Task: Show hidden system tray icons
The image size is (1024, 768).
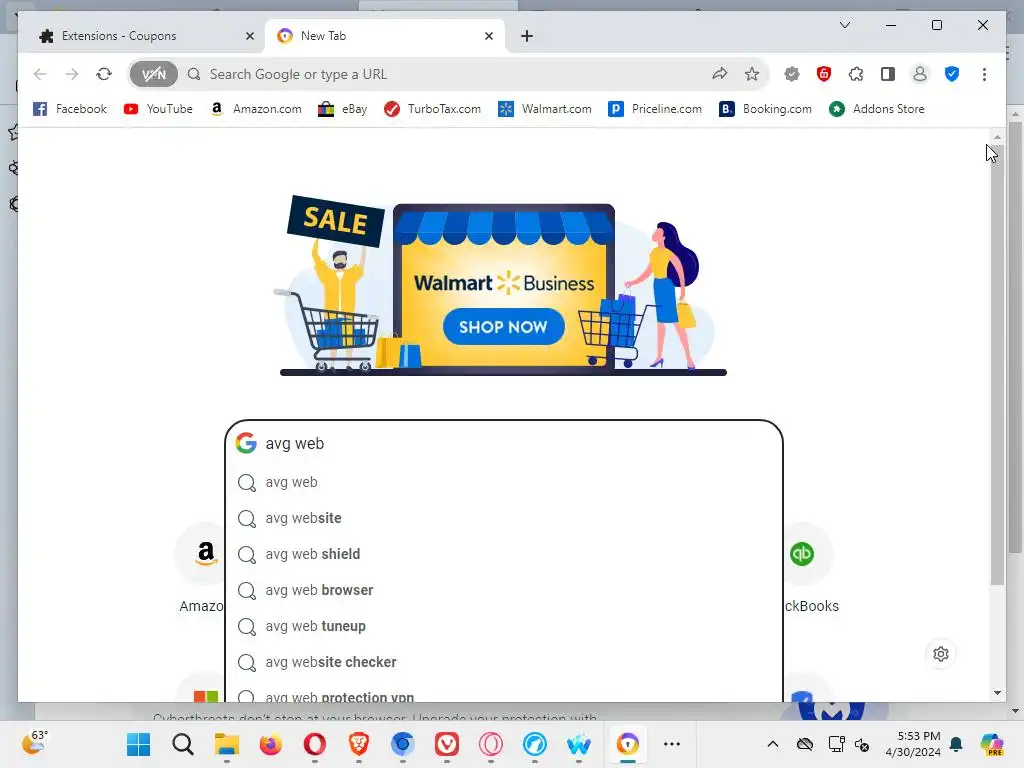Action: point(773,744)
